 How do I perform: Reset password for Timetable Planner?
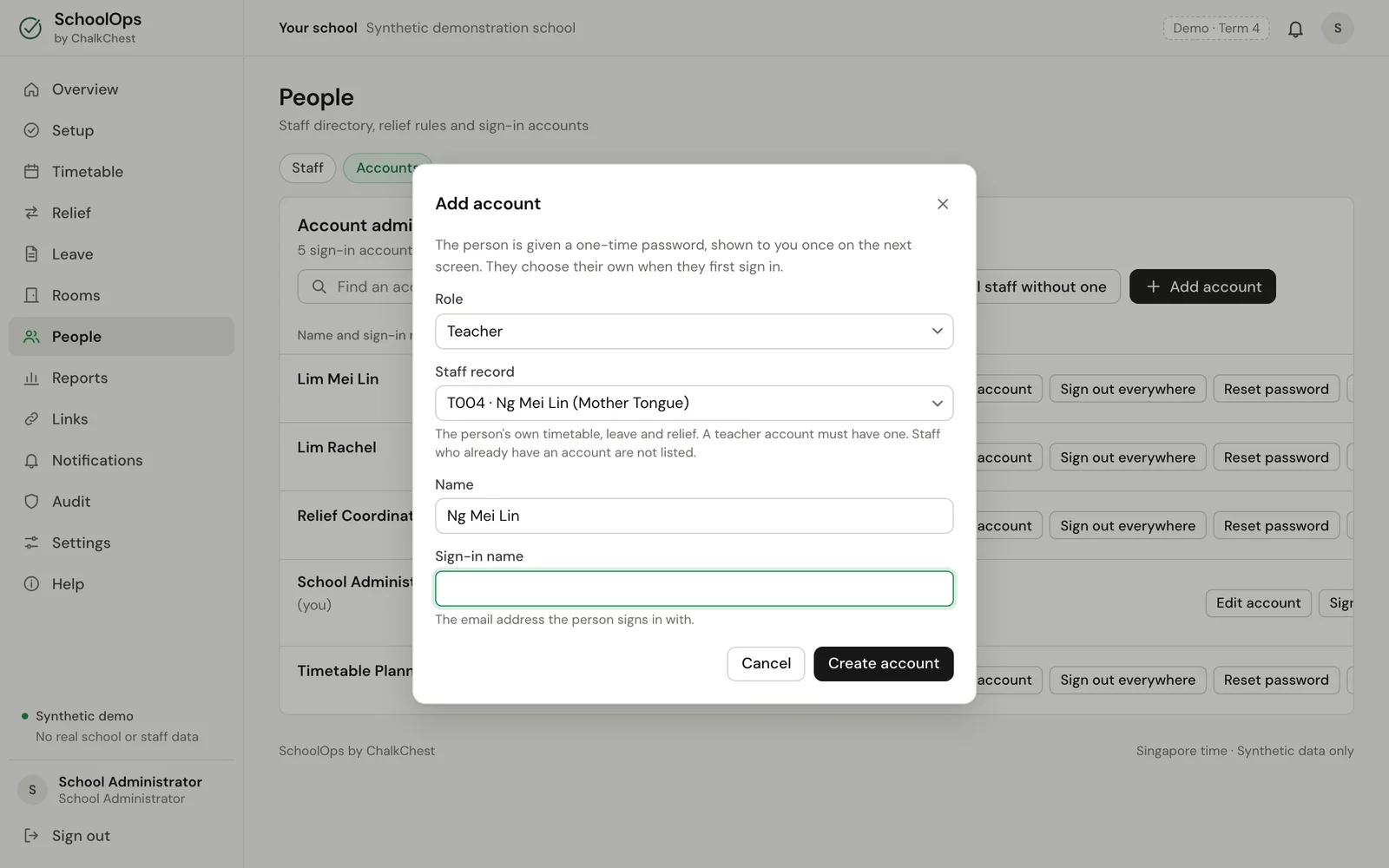click(x=1276, y=681)
